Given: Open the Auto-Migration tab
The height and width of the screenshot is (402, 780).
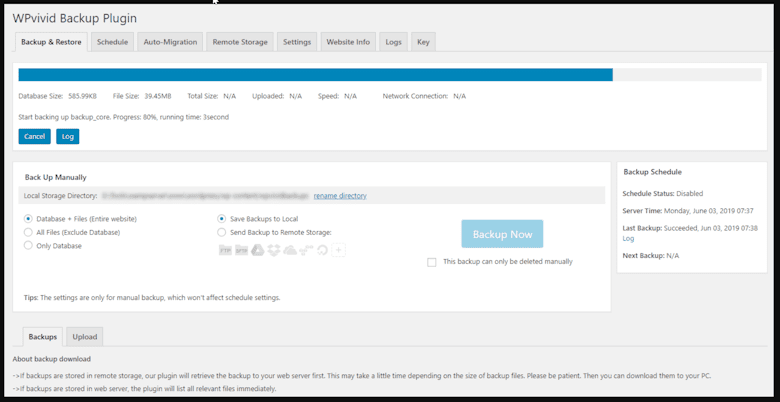Looking at the screenshot, I should tap(170, 42).
